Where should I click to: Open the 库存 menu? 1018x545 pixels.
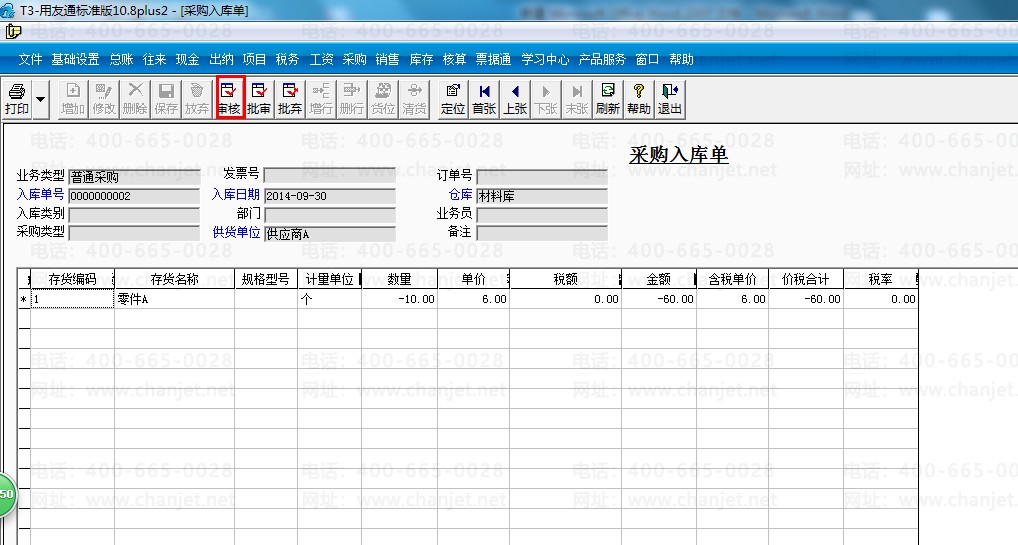pyautogui.click(x=421, y=60)
